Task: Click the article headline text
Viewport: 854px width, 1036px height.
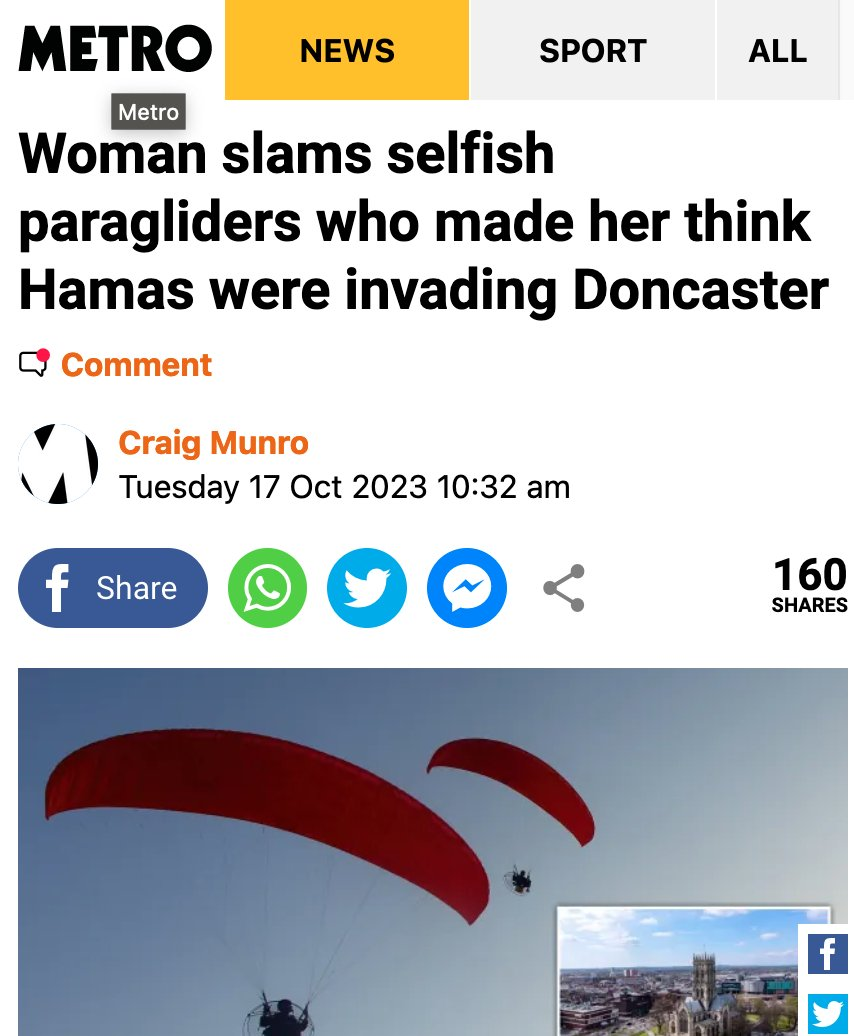Action: [x=423, y=221]
